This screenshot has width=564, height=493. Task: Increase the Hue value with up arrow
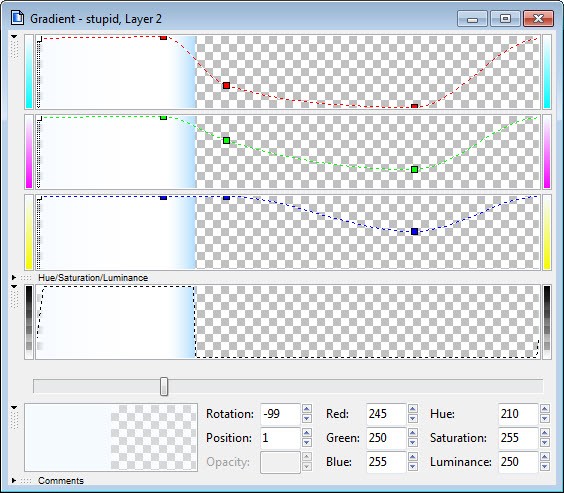point(545,409)
